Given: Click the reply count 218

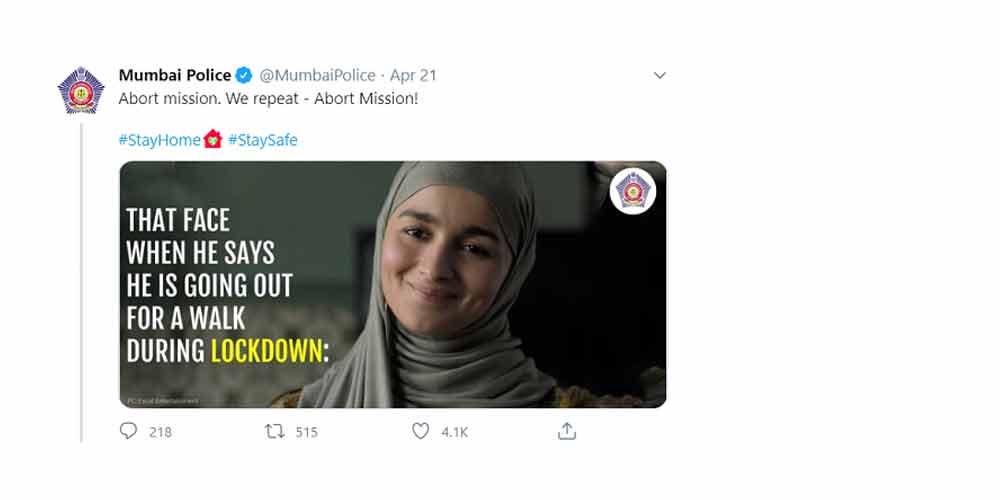Looking at the screenshot, I should click(x=160, y=432).
